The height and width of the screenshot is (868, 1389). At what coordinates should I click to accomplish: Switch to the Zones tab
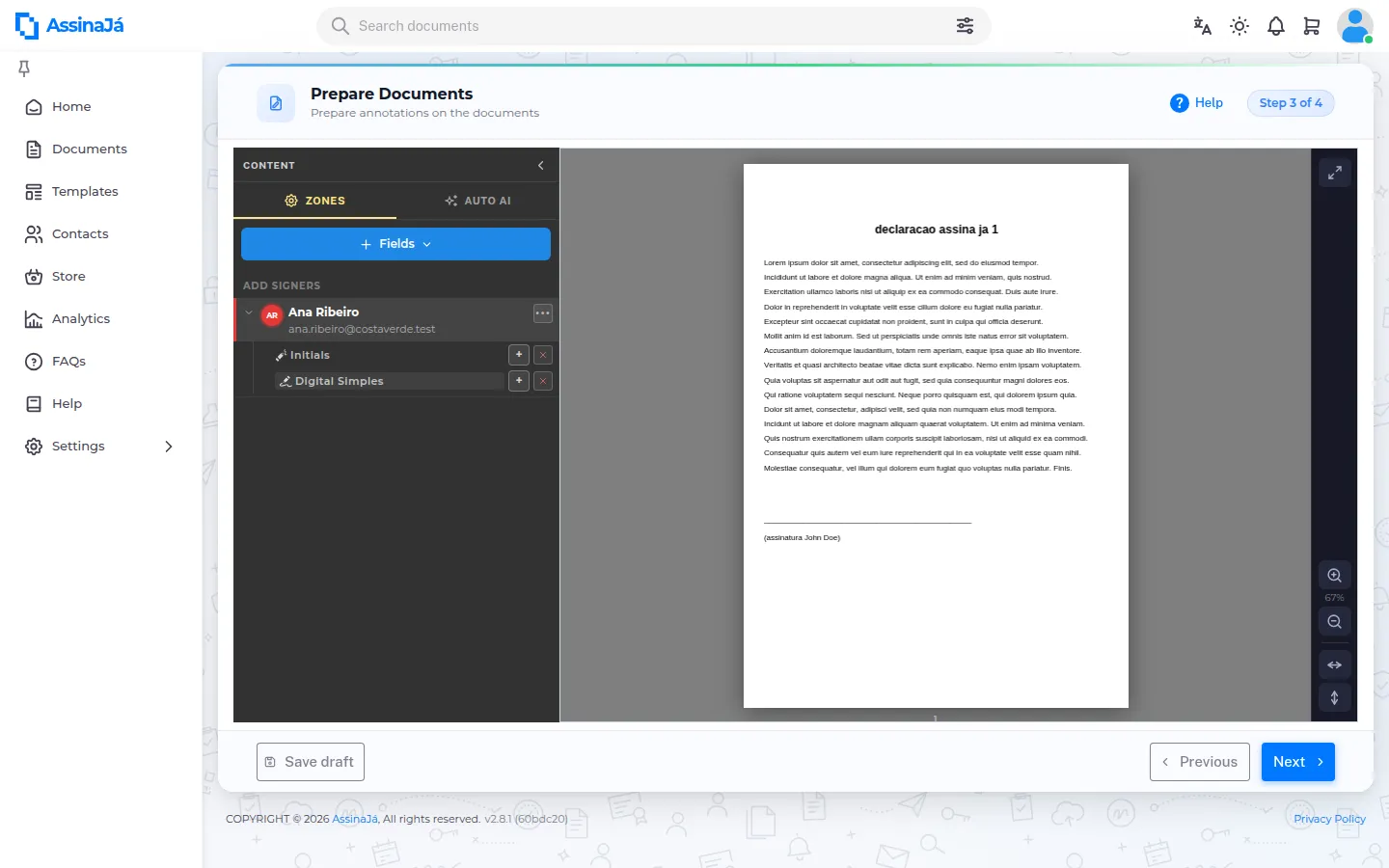[315, 201]
